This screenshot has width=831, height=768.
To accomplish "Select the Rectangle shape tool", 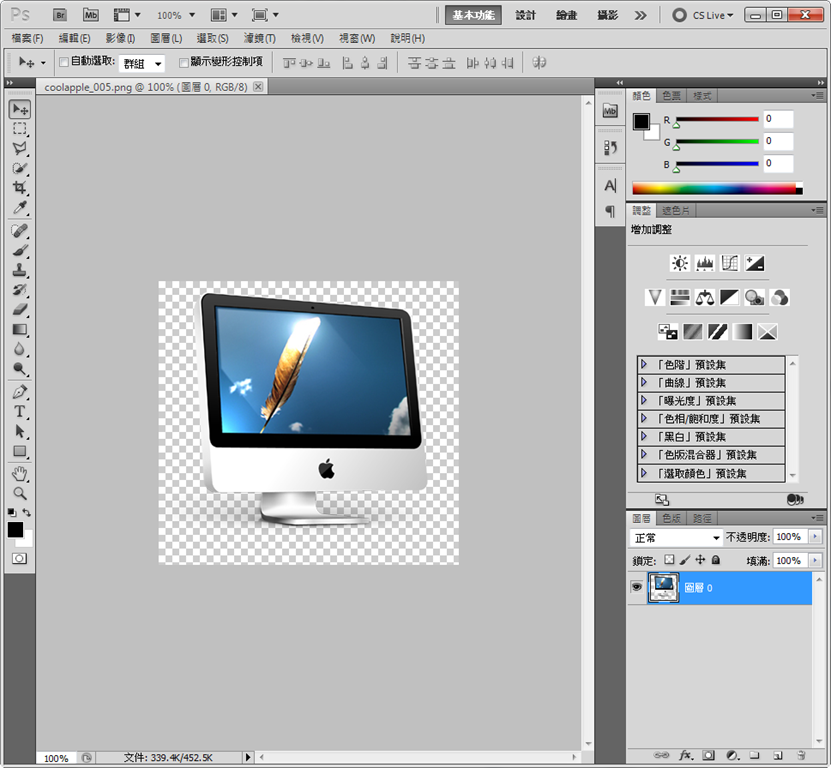I will point(20,451).
